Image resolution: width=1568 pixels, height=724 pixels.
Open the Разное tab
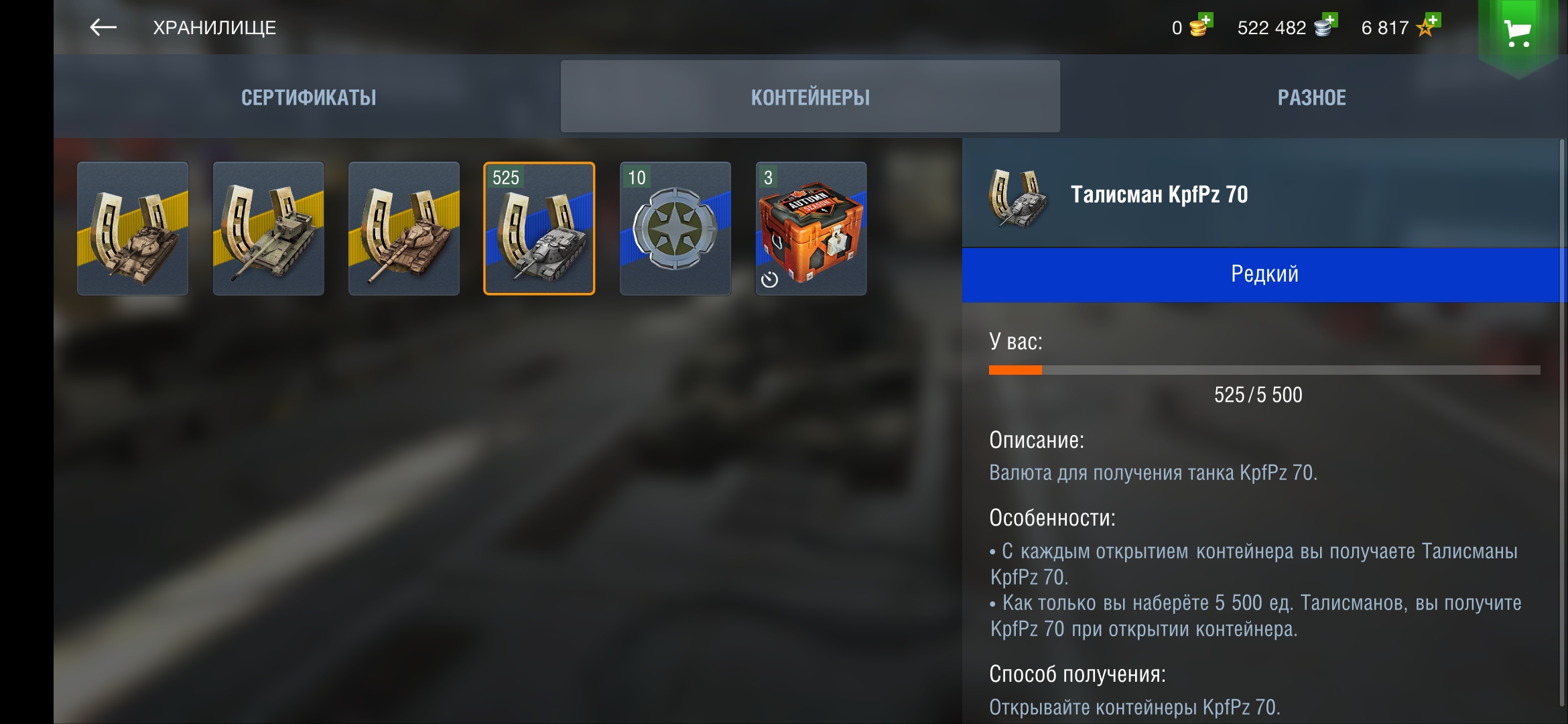(1311, 97)
